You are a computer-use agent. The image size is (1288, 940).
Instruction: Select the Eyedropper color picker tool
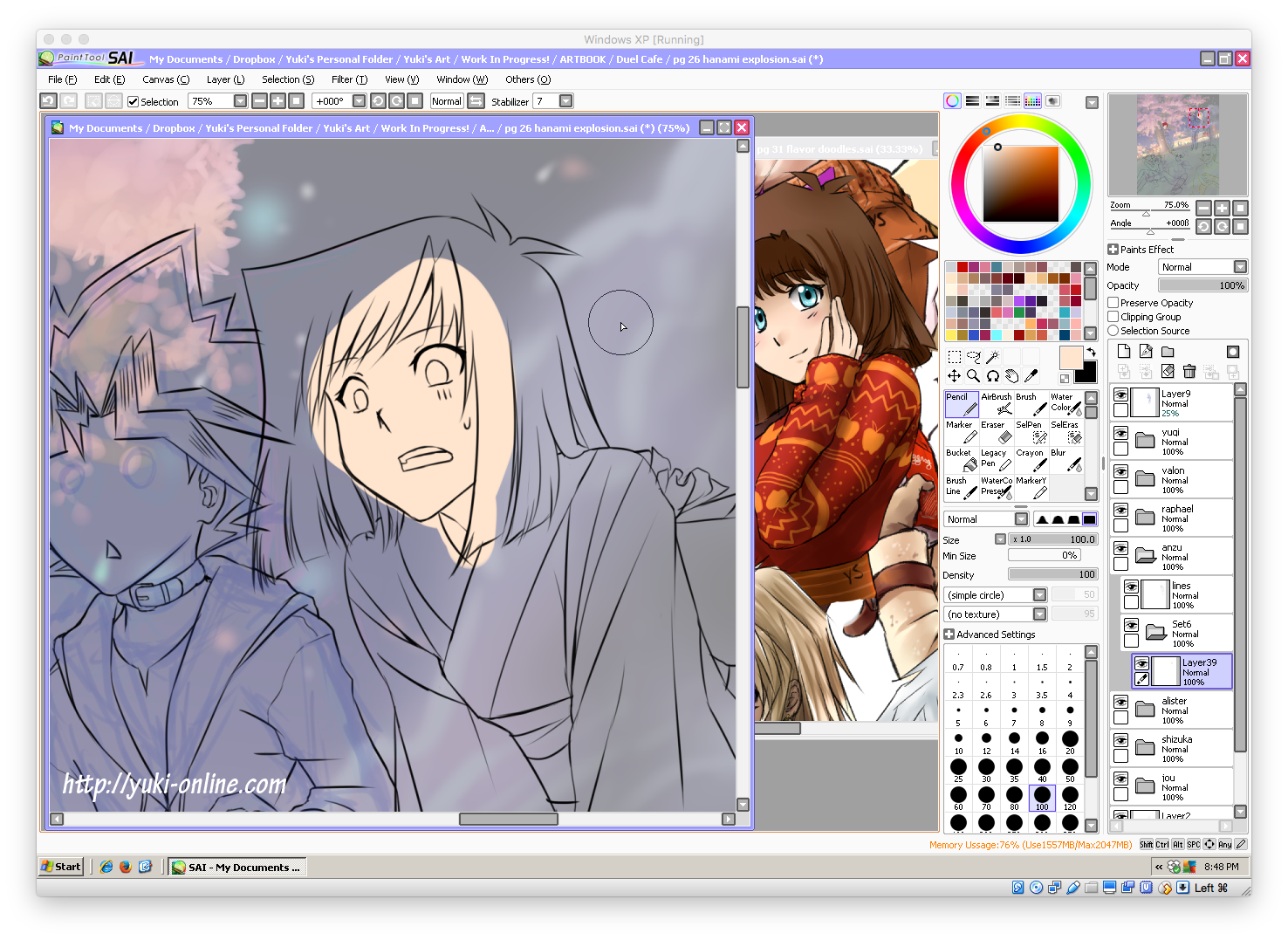pos(1031,375)
